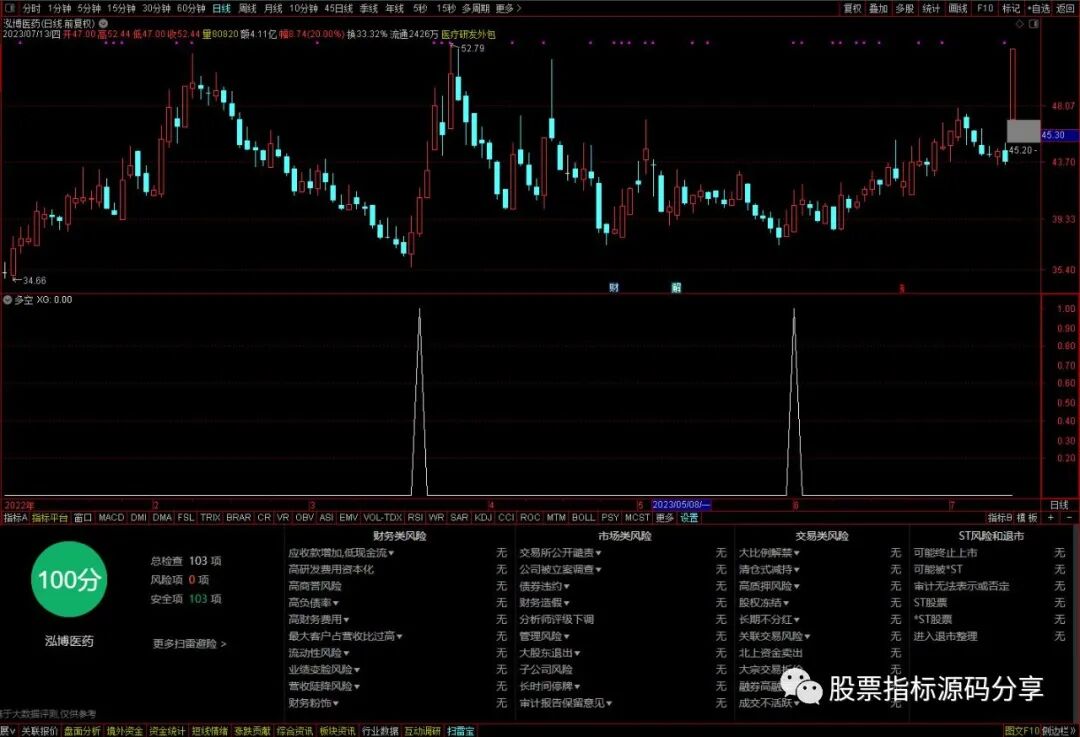Image resolution: width=1080 pixels, height=737 pixels.
Task: Expand 流动性风险 item
Action: tap(319, 653)
